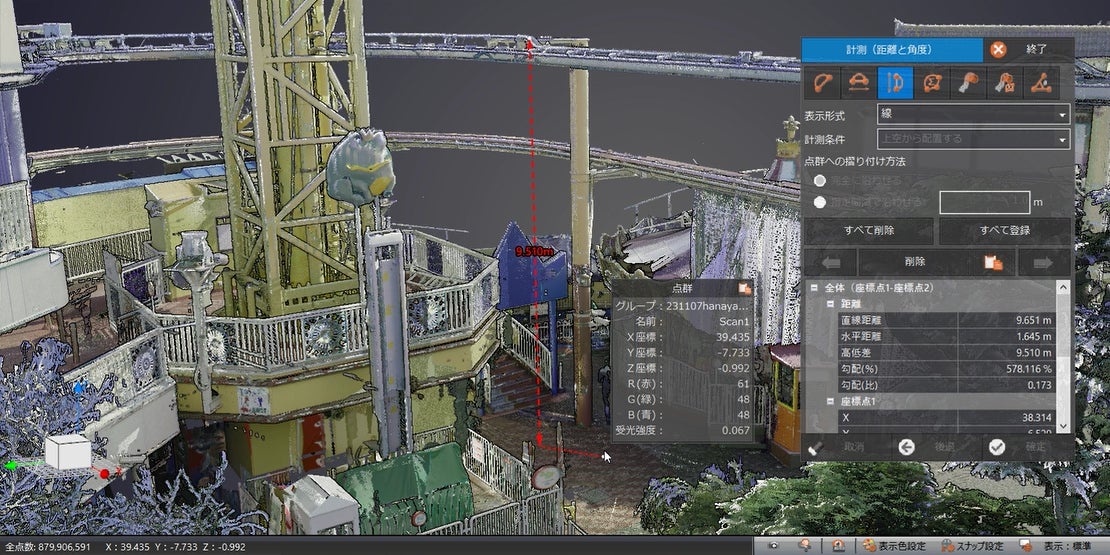Click the Z座標 value -0.992
The height and width of the screenshot is (555, 1110).
pos(733,369)
